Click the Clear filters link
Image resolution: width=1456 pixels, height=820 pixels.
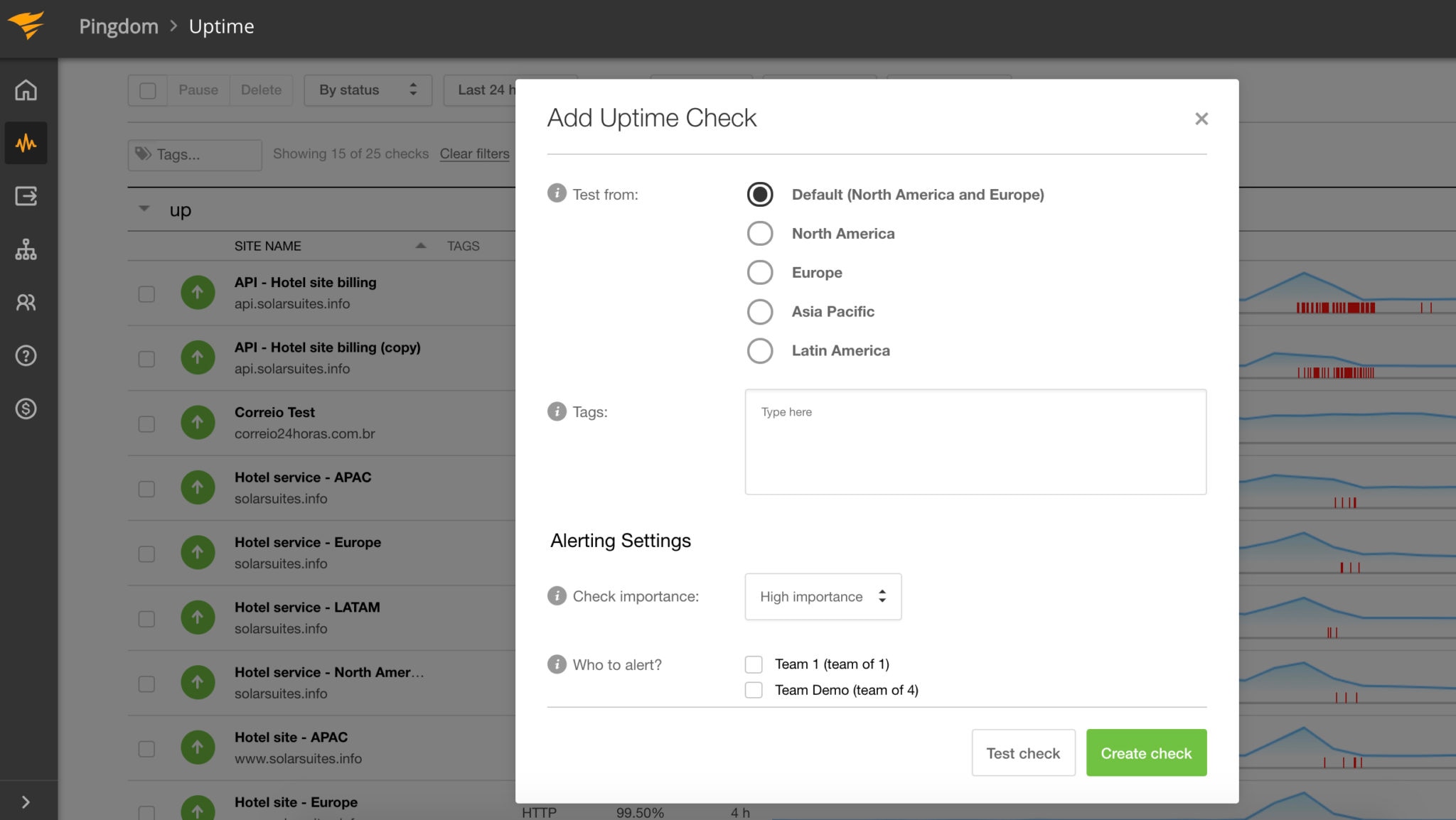coord(474,153)
